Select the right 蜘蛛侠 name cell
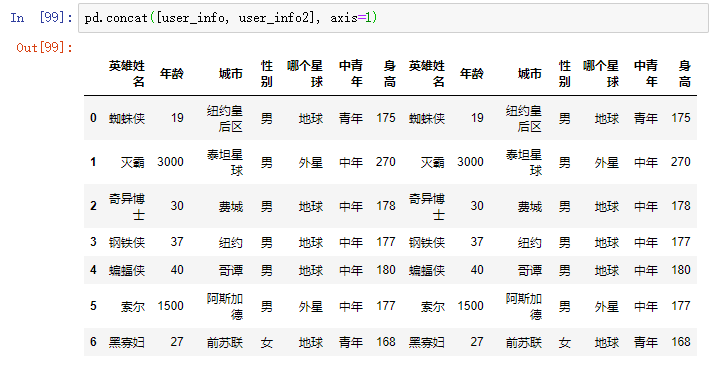 426,118
